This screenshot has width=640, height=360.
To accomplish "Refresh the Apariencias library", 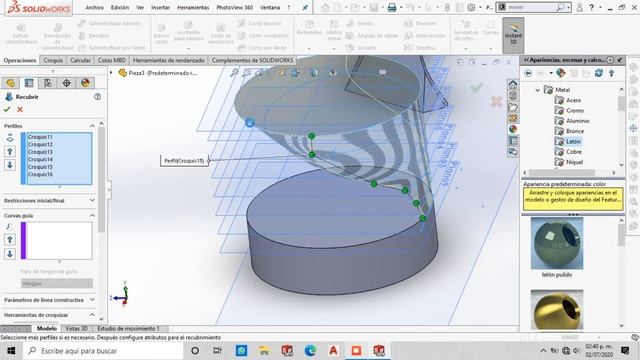I will point(599,73).
